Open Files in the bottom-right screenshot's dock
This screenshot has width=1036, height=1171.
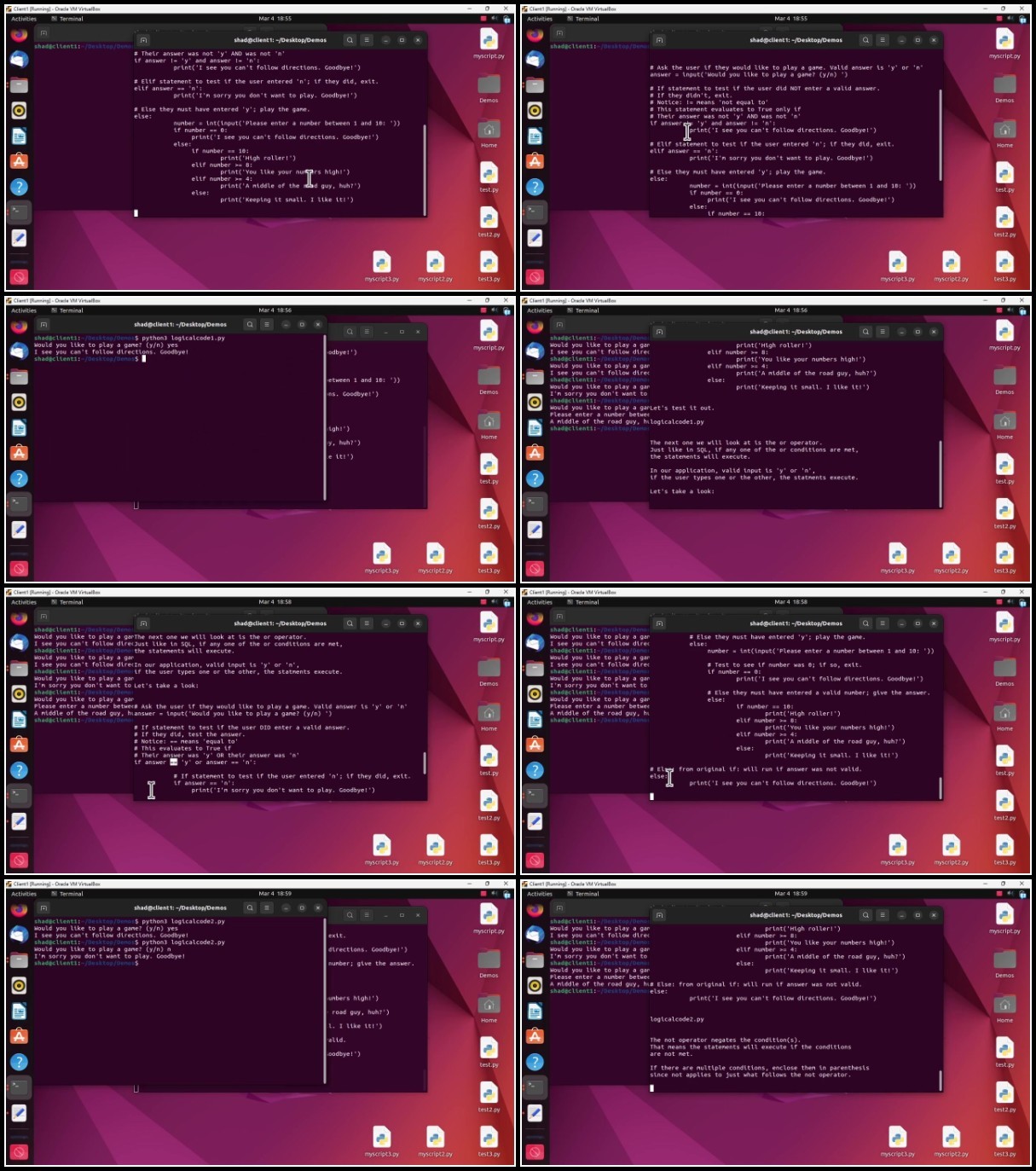tap(535, 960)
